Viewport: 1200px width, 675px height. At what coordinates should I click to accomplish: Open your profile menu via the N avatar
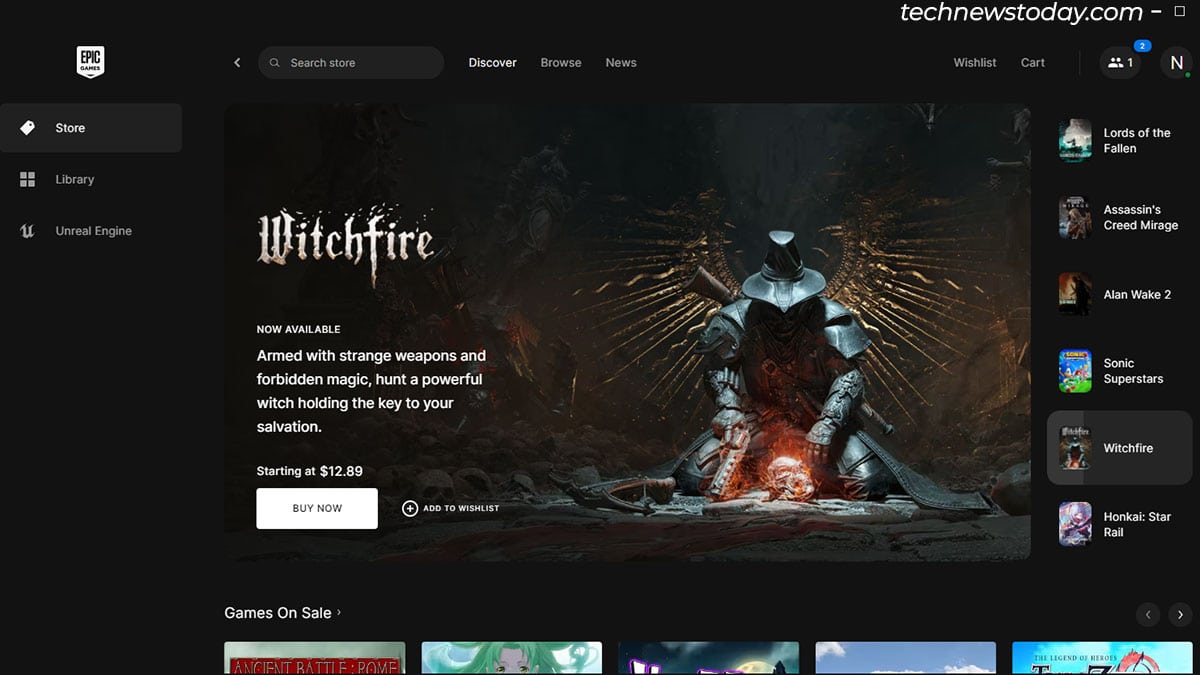[1176, 62]
